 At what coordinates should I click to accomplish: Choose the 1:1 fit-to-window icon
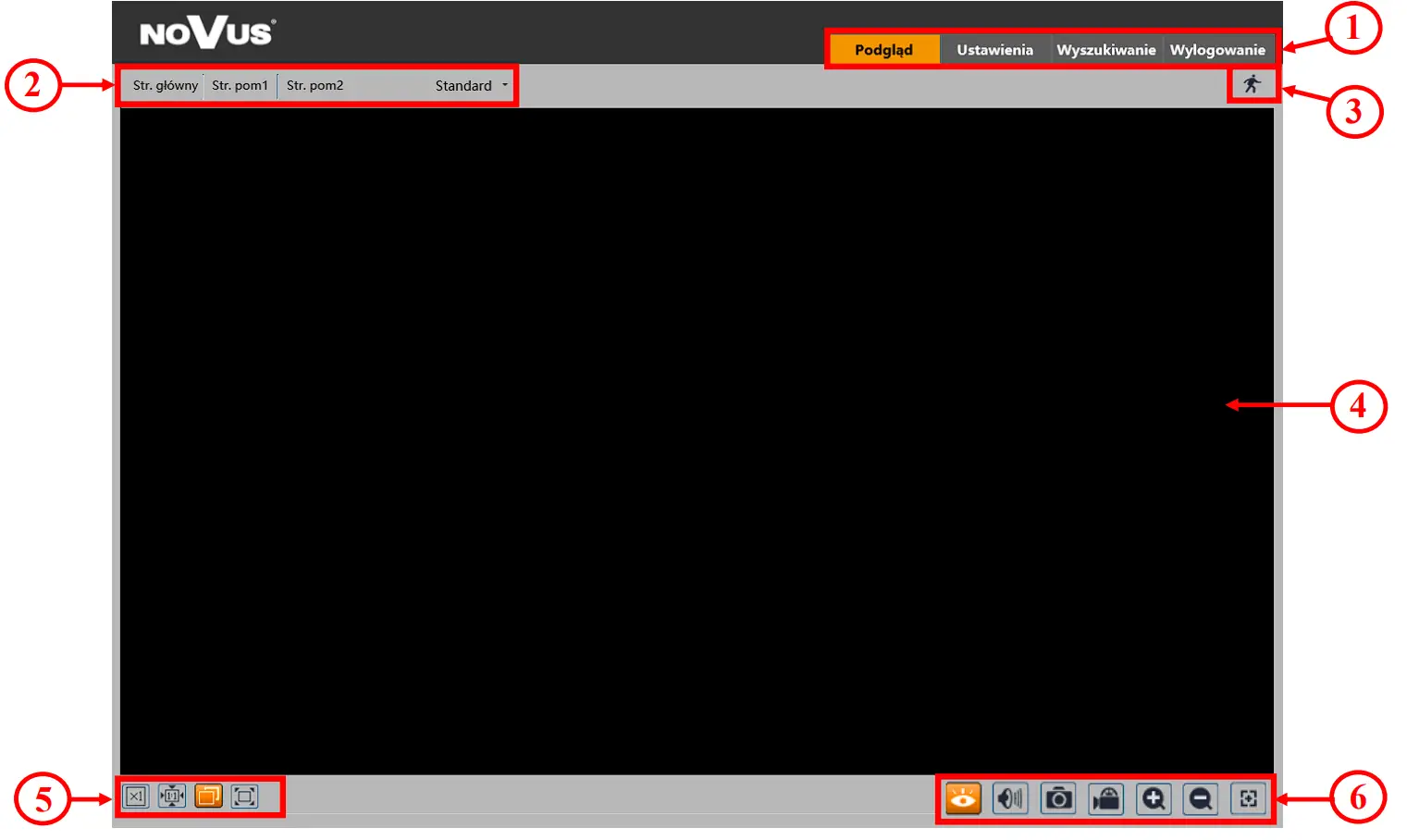pos(172,797)
